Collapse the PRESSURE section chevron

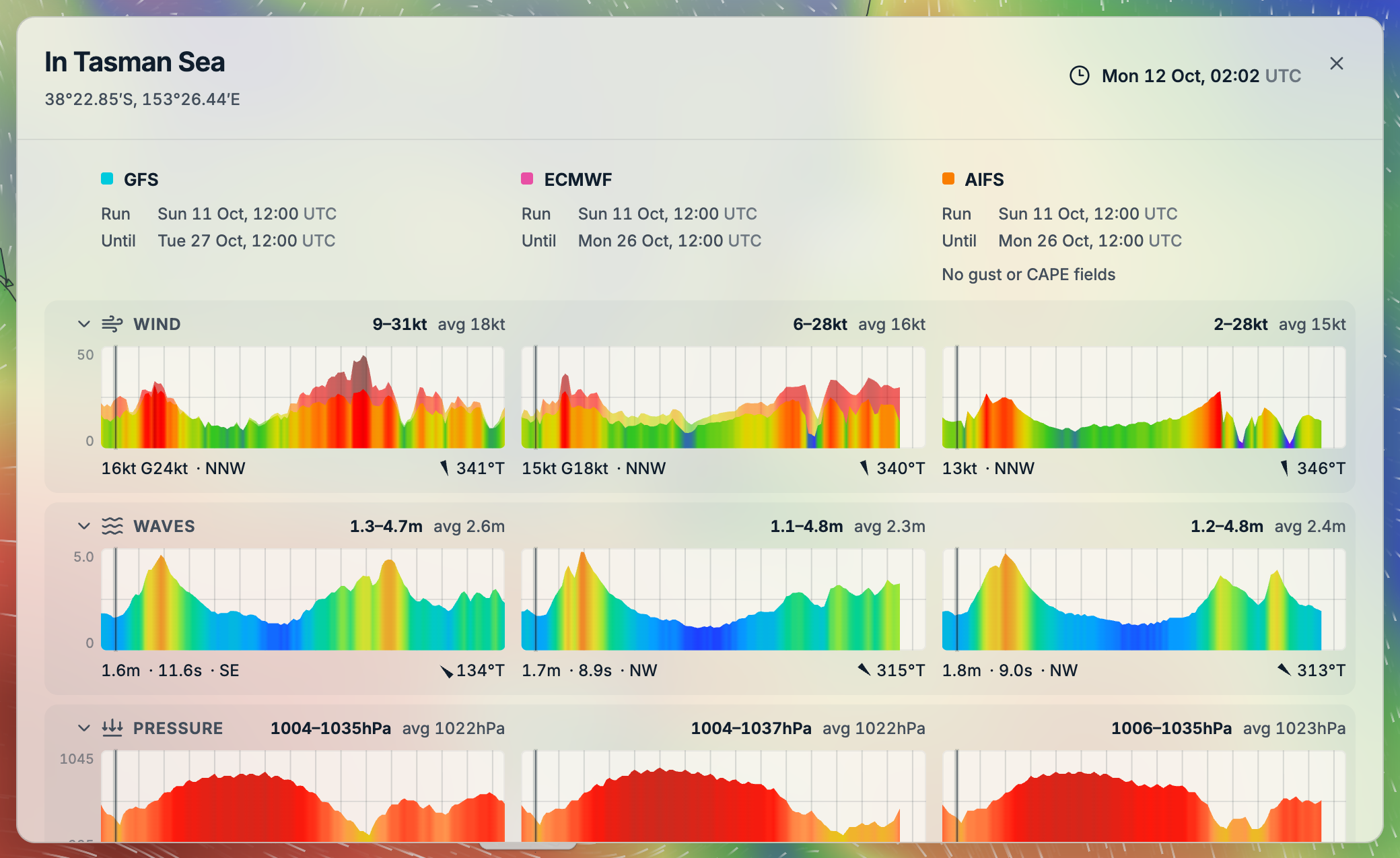[x=84, y=728]
